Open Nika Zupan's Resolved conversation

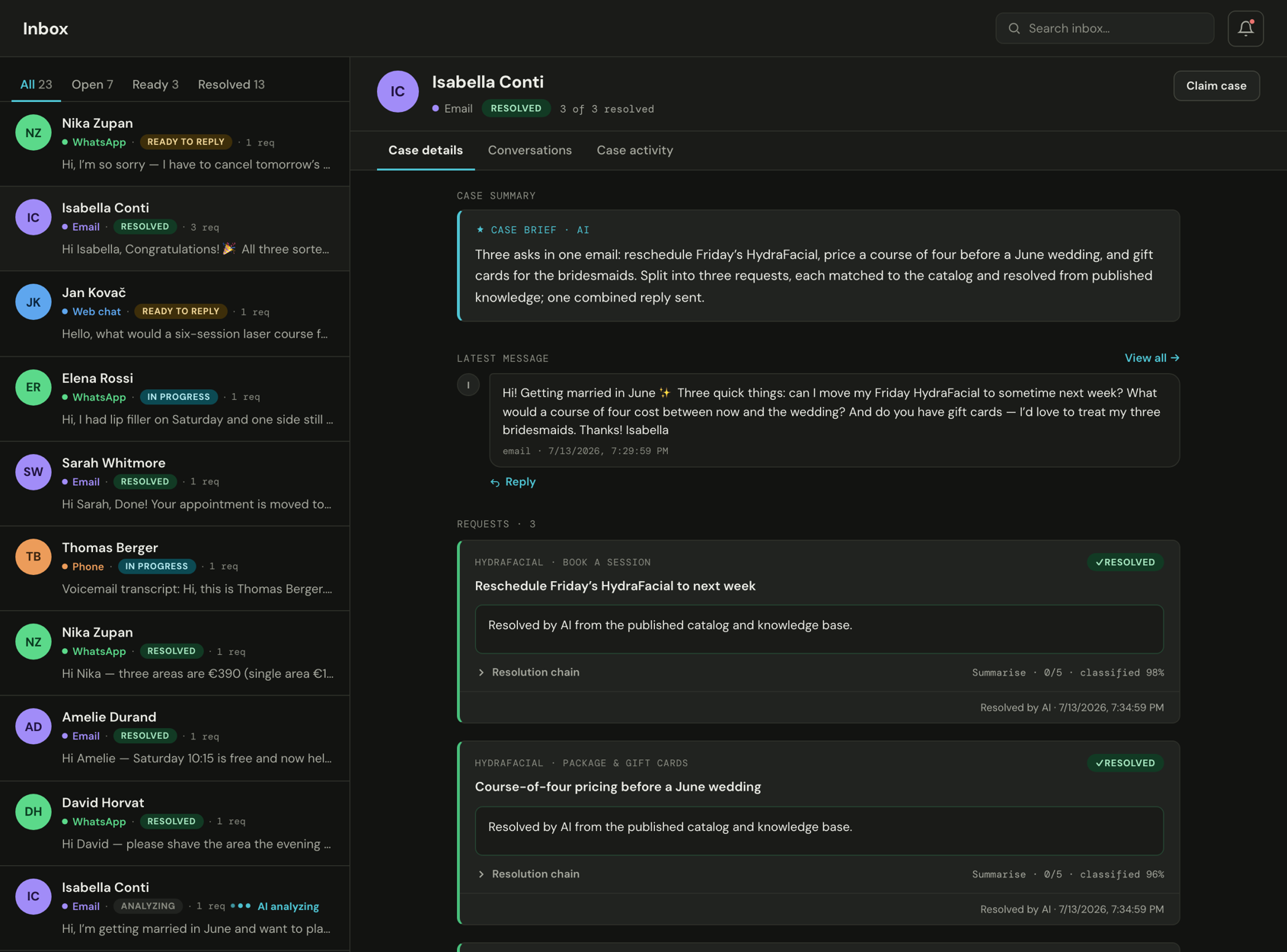click(x=174, y=653)
